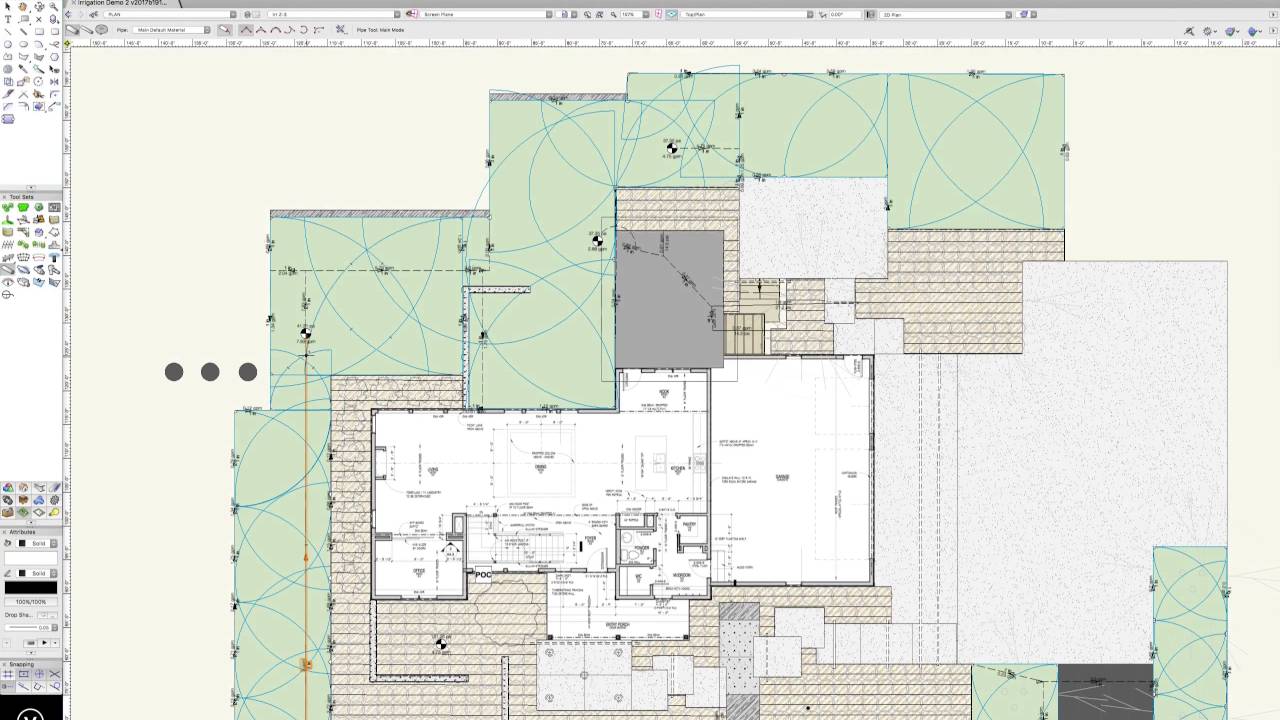Click the Attributes palette header
The image size is (1280, 720).
coord(32,532)
